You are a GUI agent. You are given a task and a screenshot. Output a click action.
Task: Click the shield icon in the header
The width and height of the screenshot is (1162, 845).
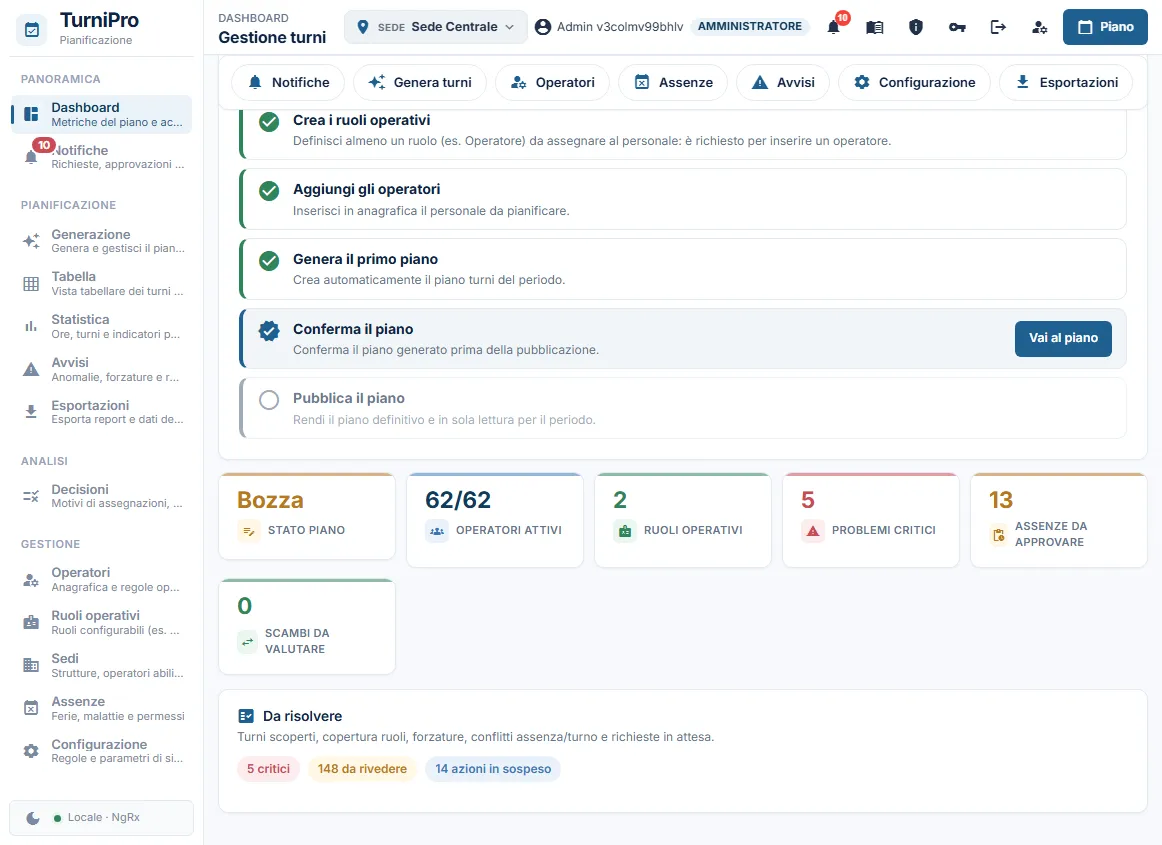916,27
